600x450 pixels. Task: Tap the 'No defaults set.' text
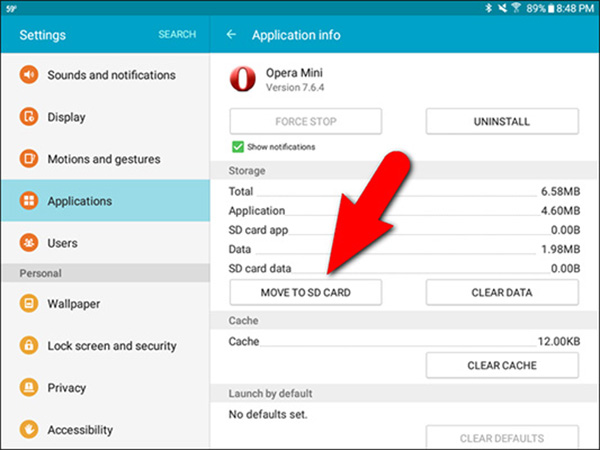click(268, 414)
